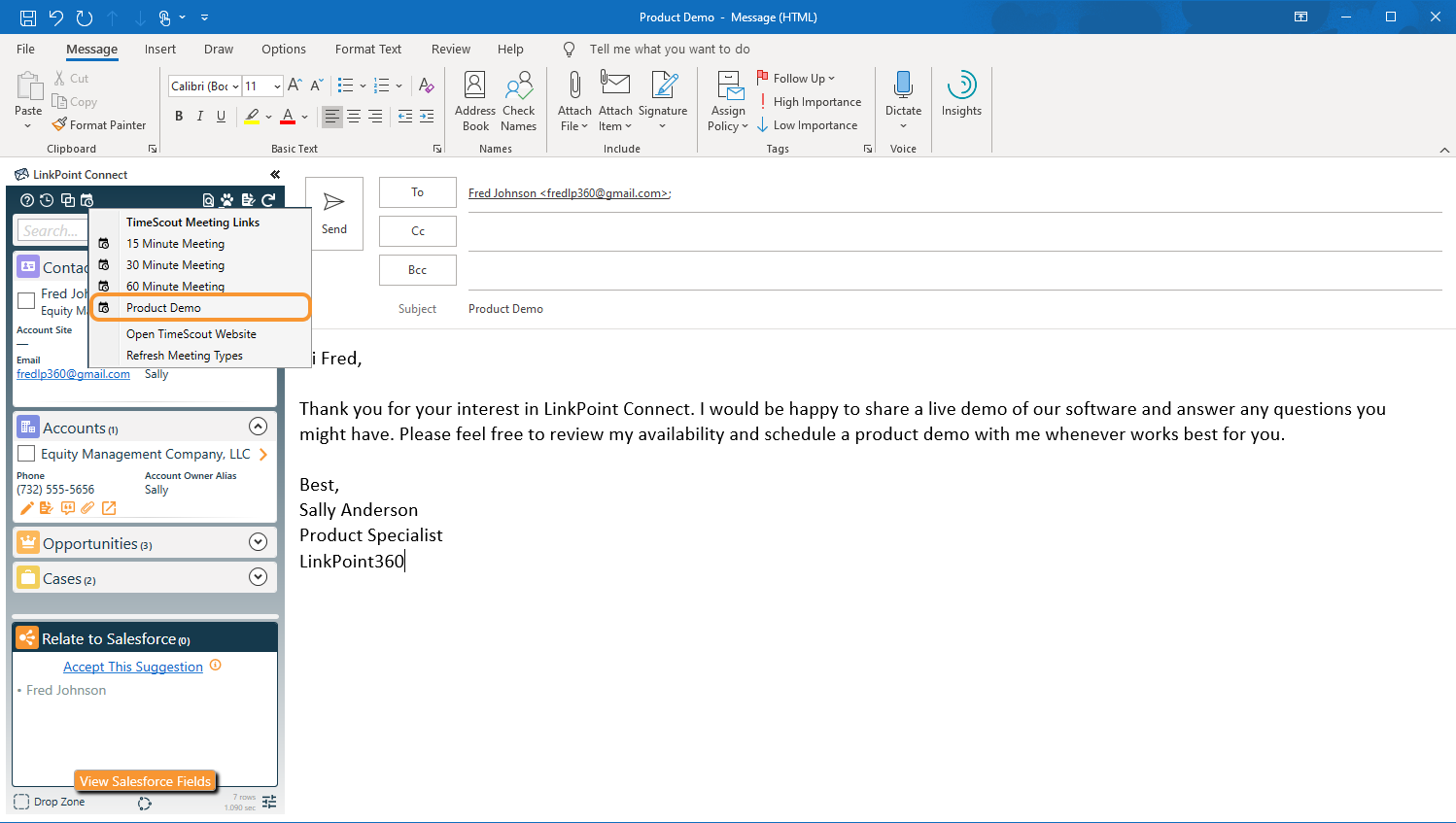Screen dimensions: 1456x823
Task: Toggle Italic formatting
Action: [200, 117]
